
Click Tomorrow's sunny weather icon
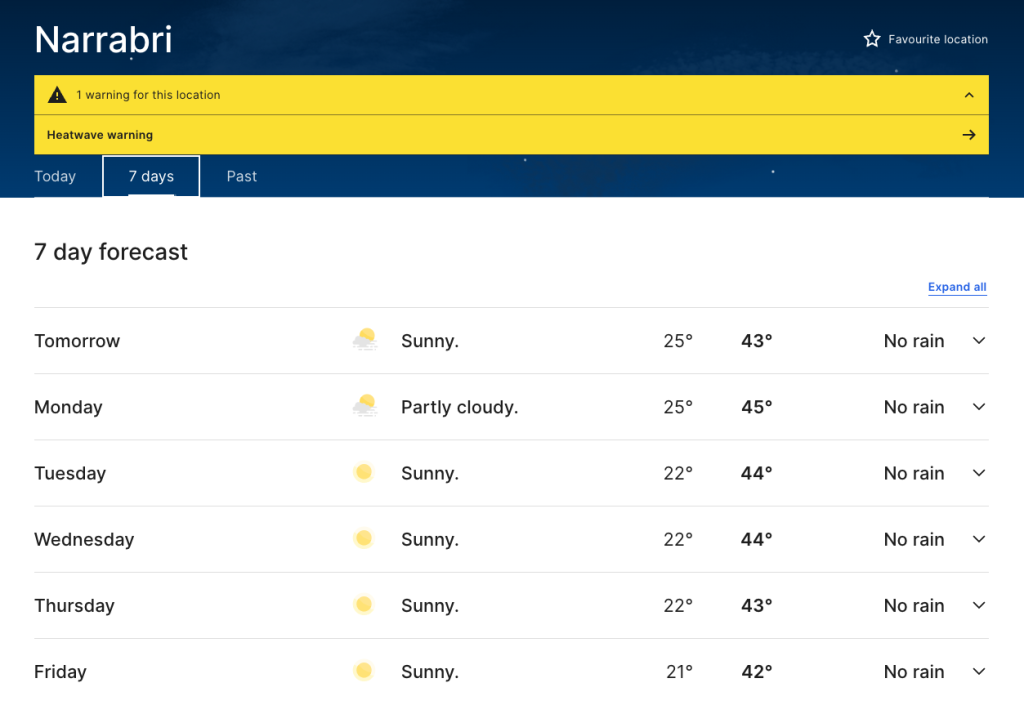pos(365,341)
